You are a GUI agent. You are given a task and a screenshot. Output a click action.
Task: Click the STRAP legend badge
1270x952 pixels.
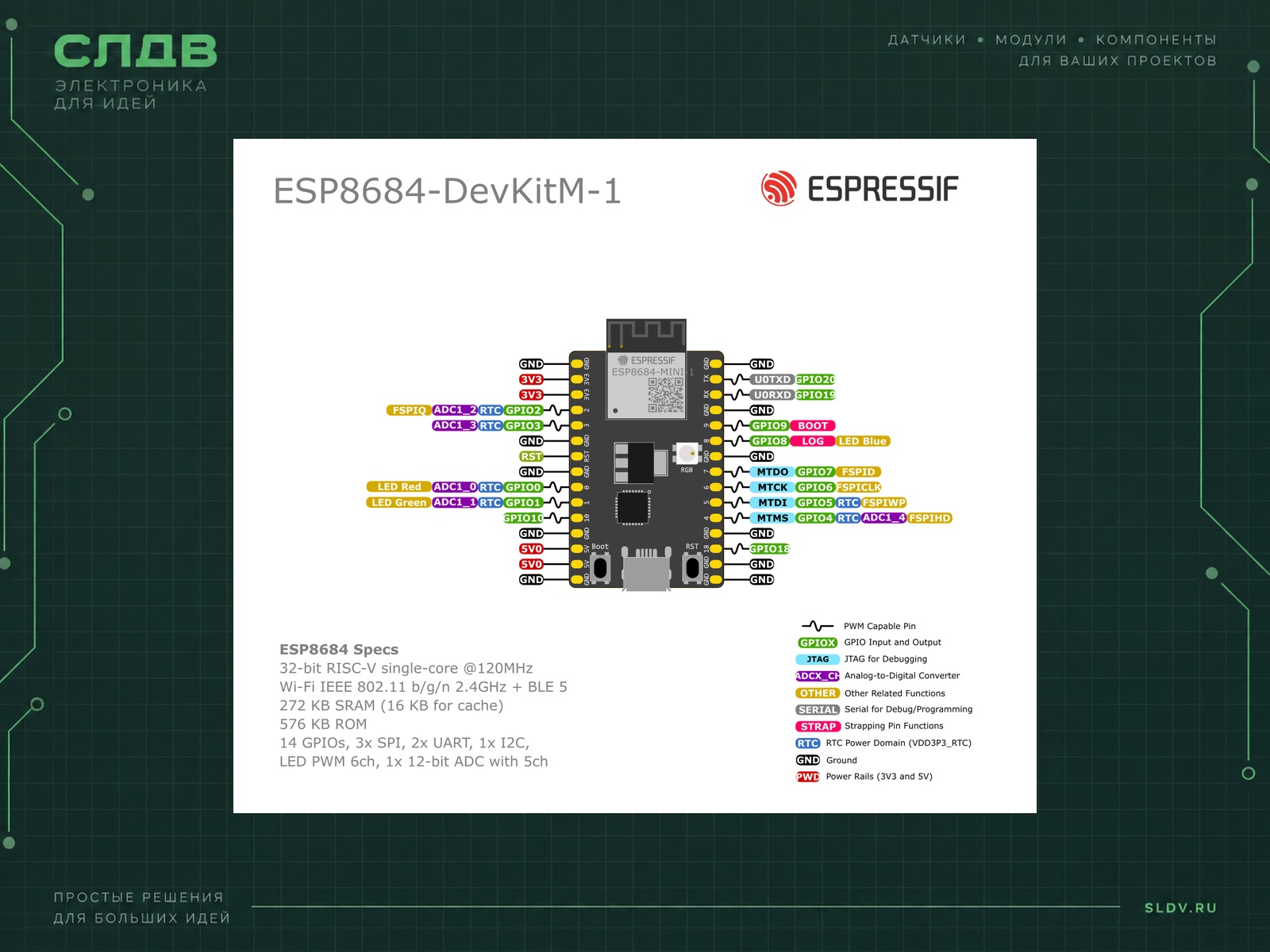[x=818, y=726]
